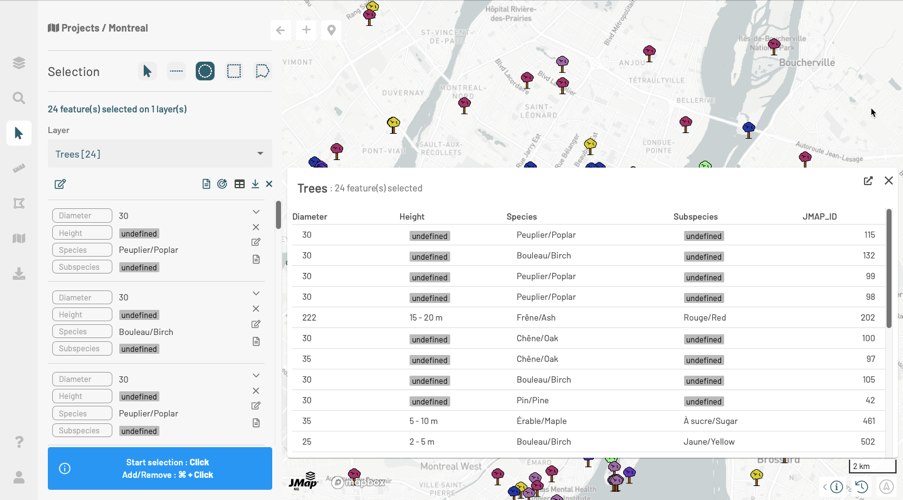903x500 pixels.
Task: Click the table view icon above feature list
Action: tap(239, 184)
